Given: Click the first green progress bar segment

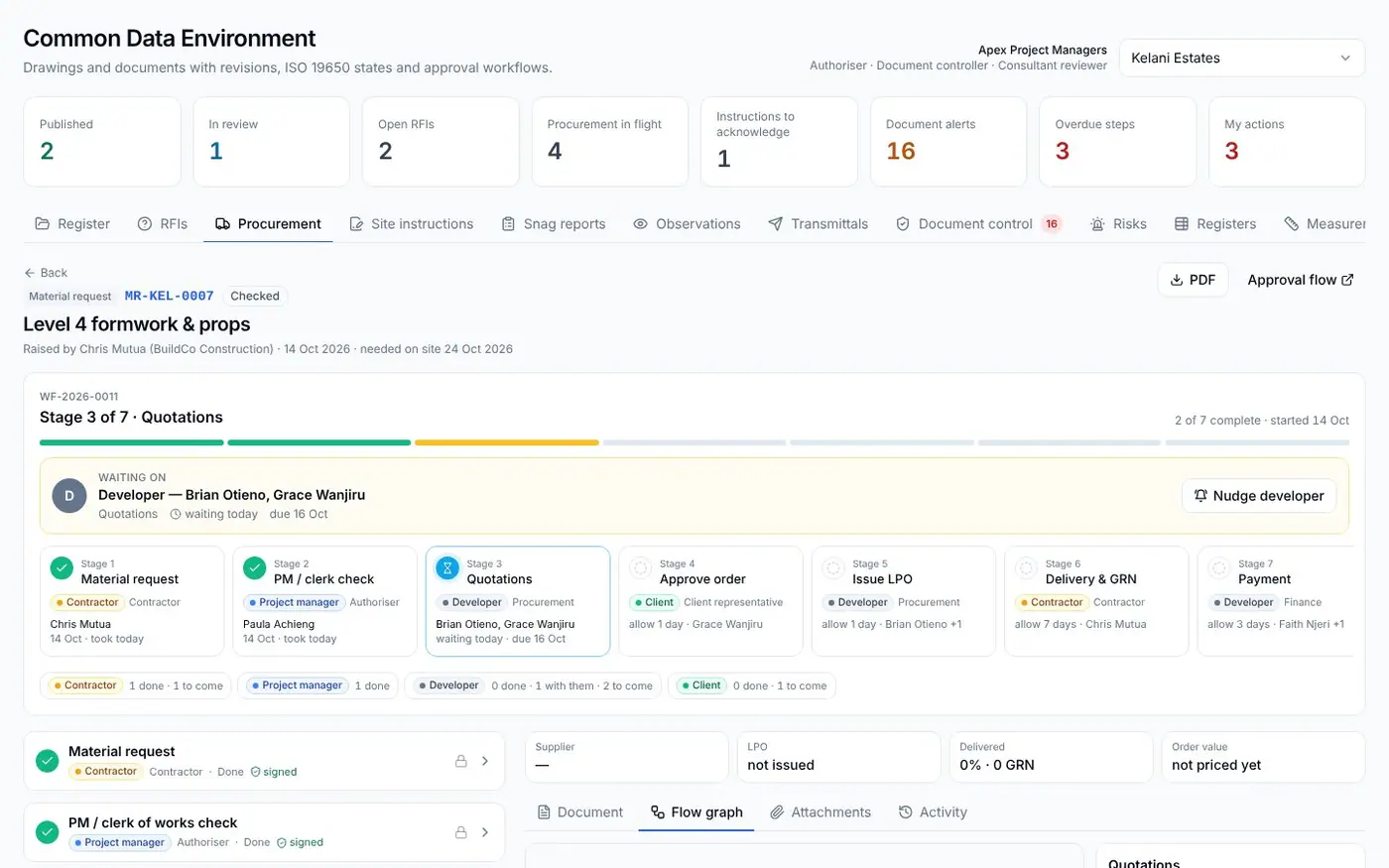Looking at the screenshot, I should (x=131, y=442).
